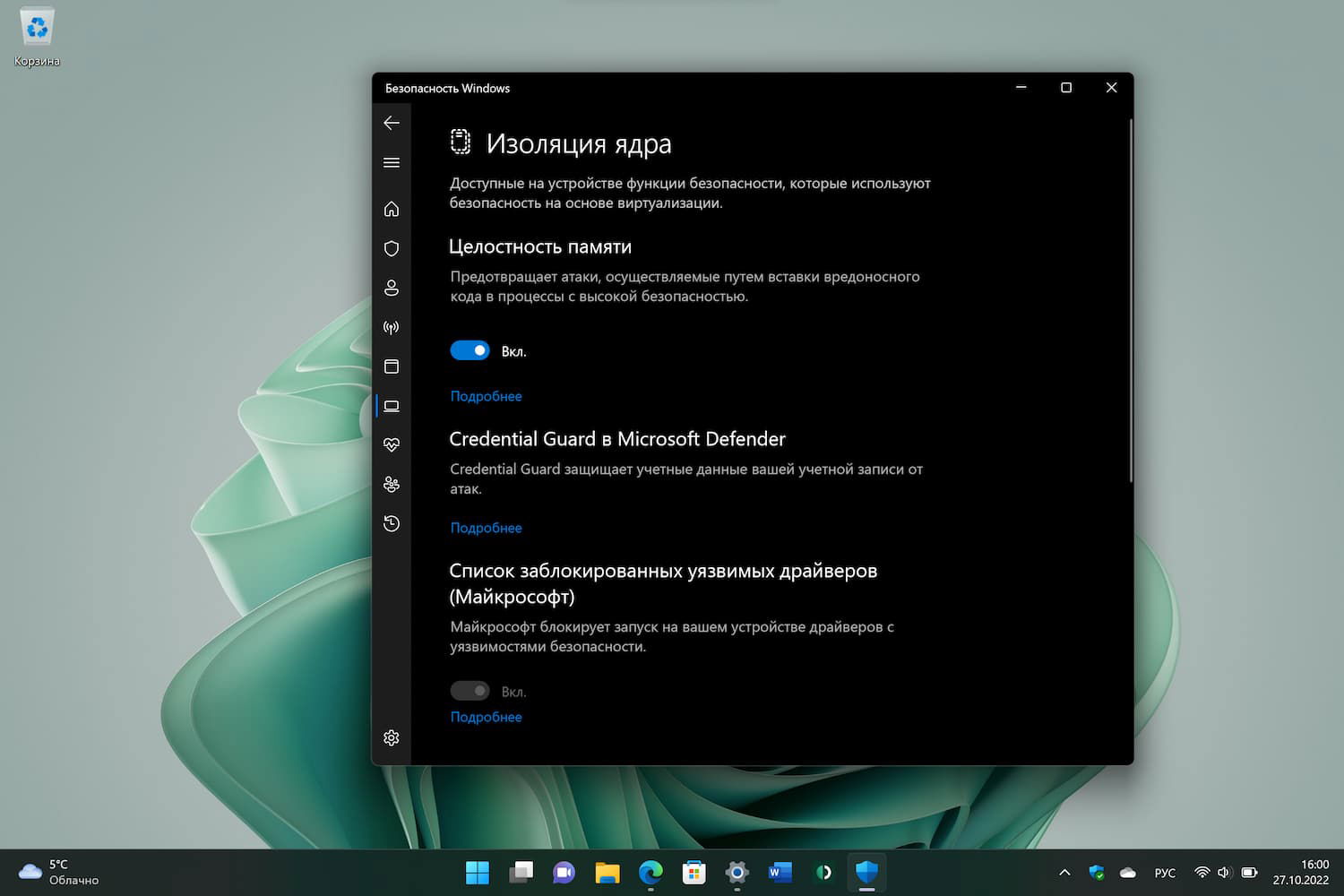
Task: Select the Корзина desktop icon
Action: (x=37, y=38)
